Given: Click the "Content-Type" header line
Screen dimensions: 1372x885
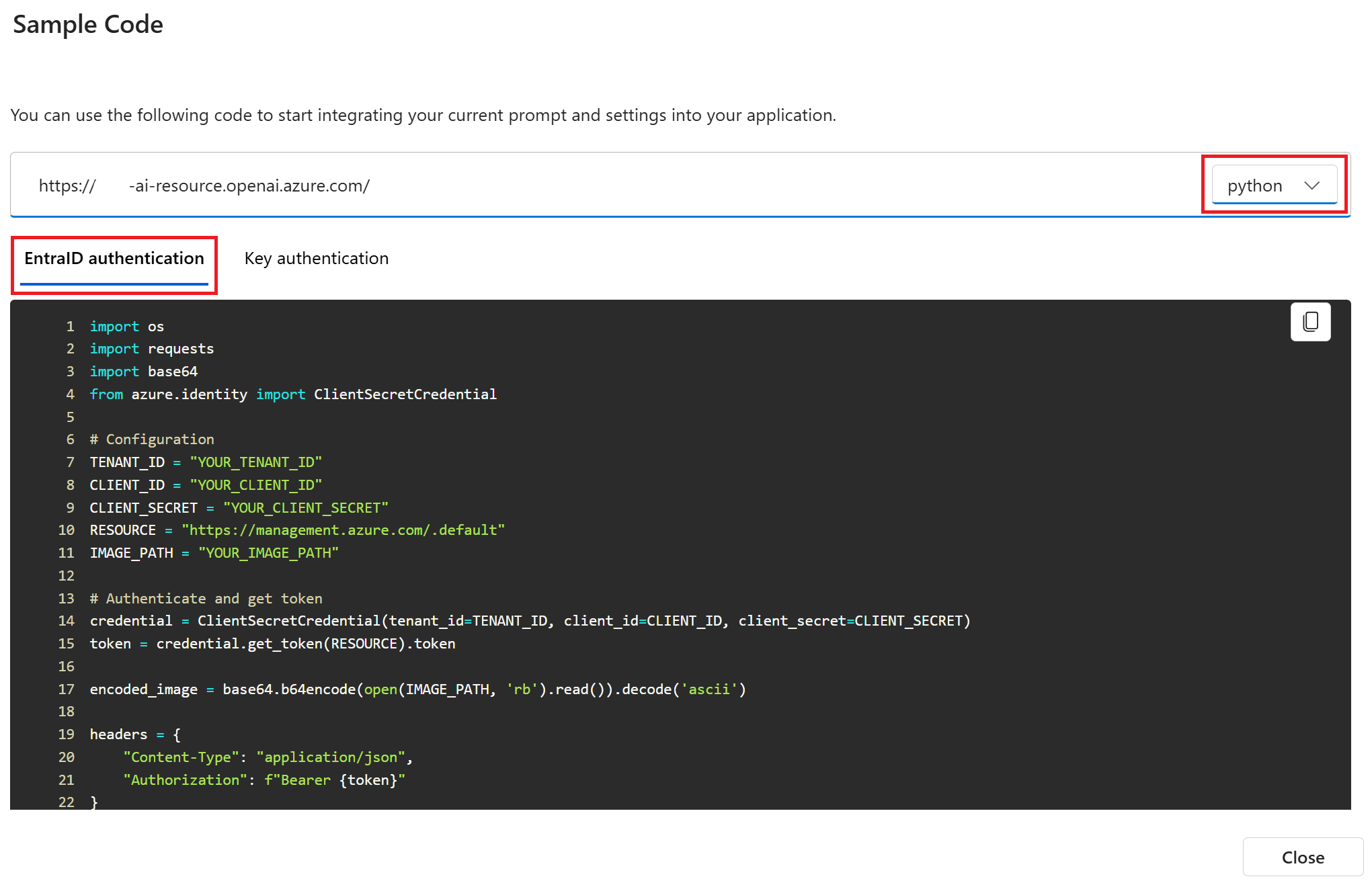Looking at the screenshot, I should tap(268, 757).
